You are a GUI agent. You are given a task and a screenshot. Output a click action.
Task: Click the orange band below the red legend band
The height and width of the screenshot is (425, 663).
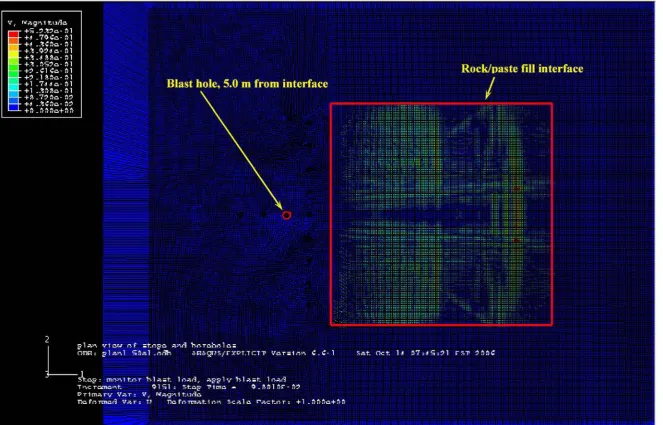[14, 41]
